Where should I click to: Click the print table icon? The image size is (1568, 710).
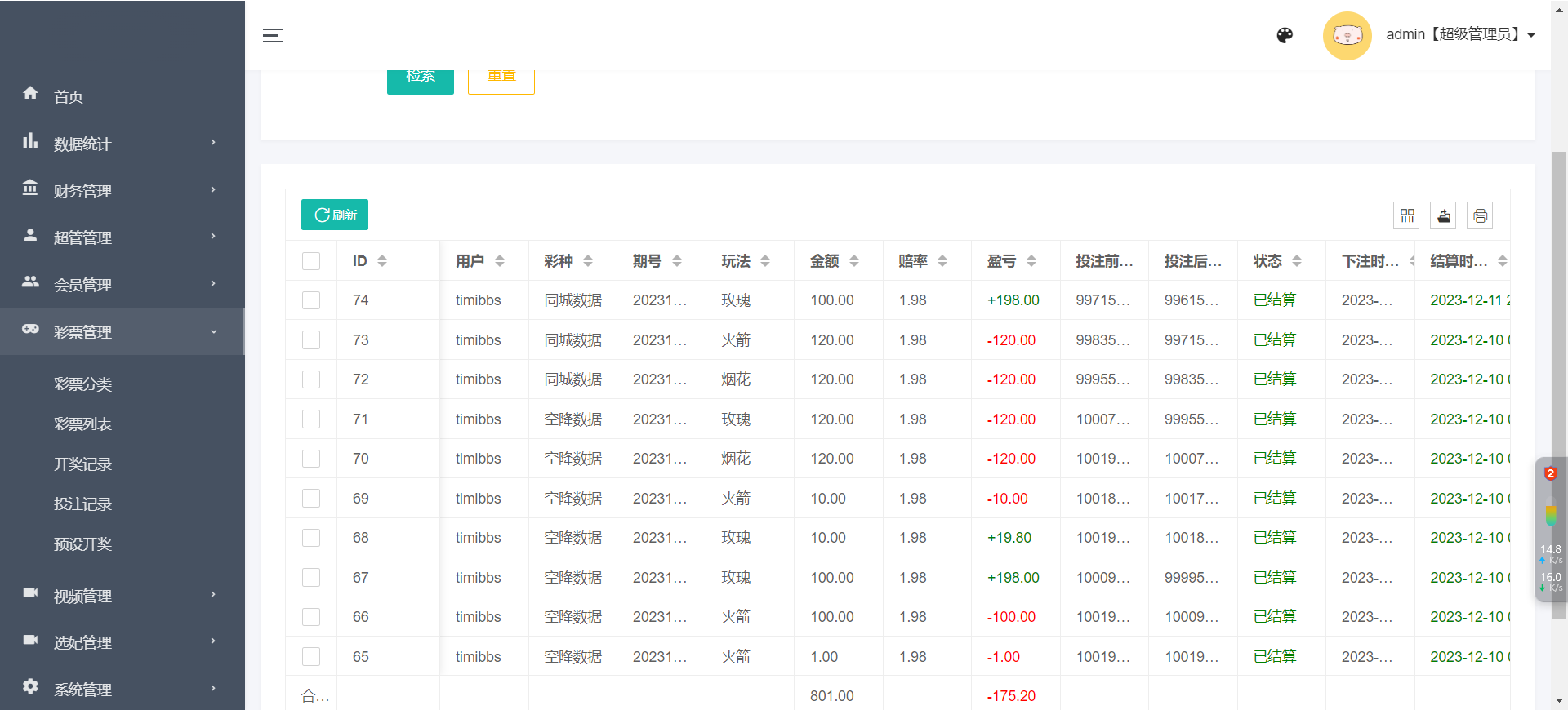1480,215
